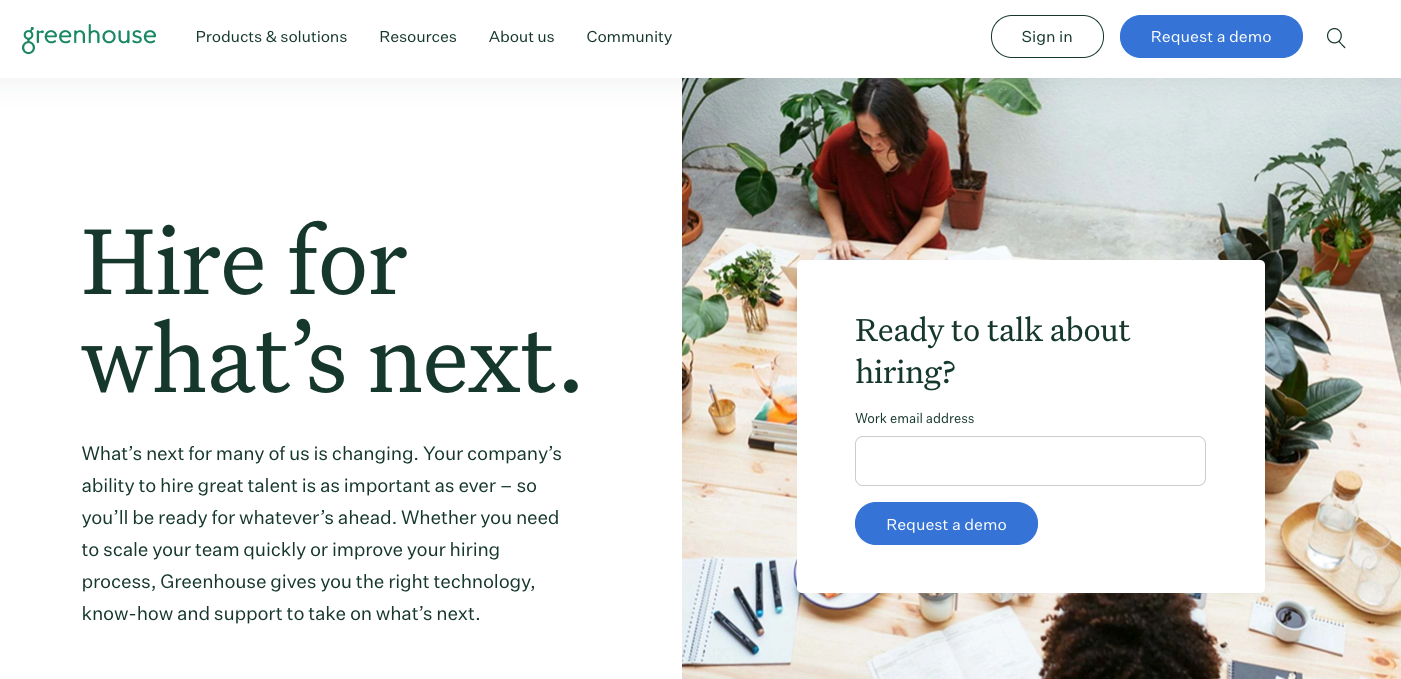
Task: Click Request a demo in the header
Action: [x=1211, y=37]
